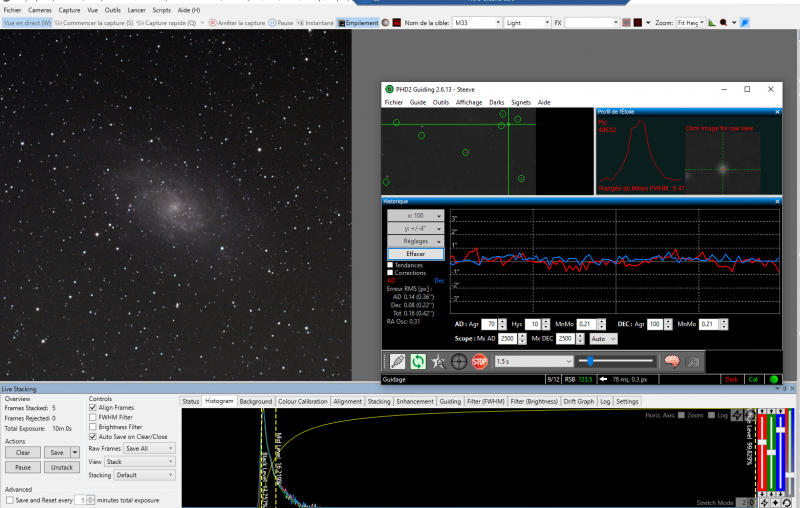
Task: Switch to the Enhancement tab
Action: click(415, 401)
